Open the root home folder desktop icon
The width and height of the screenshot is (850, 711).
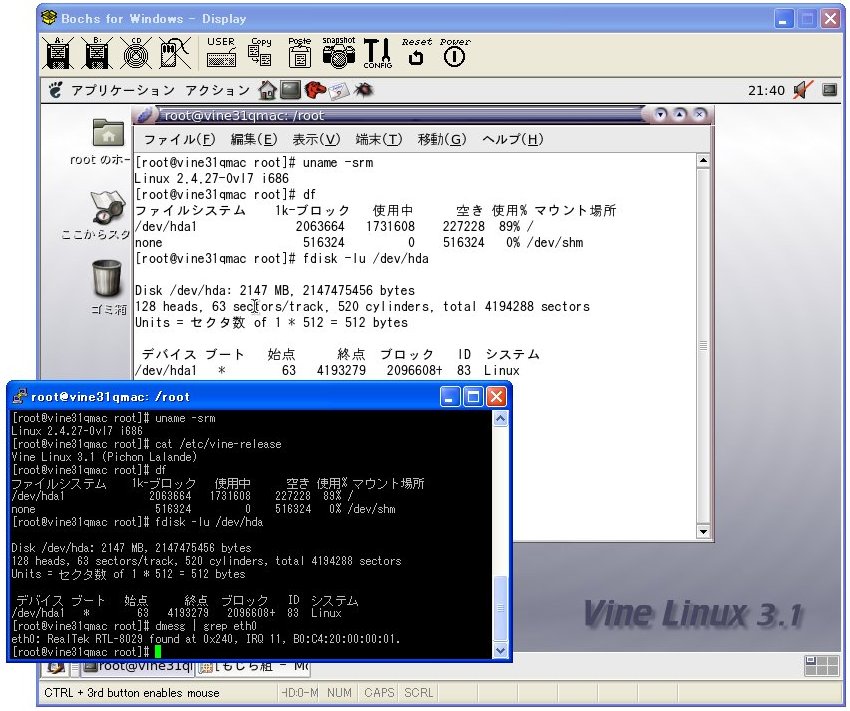[108, 133]
